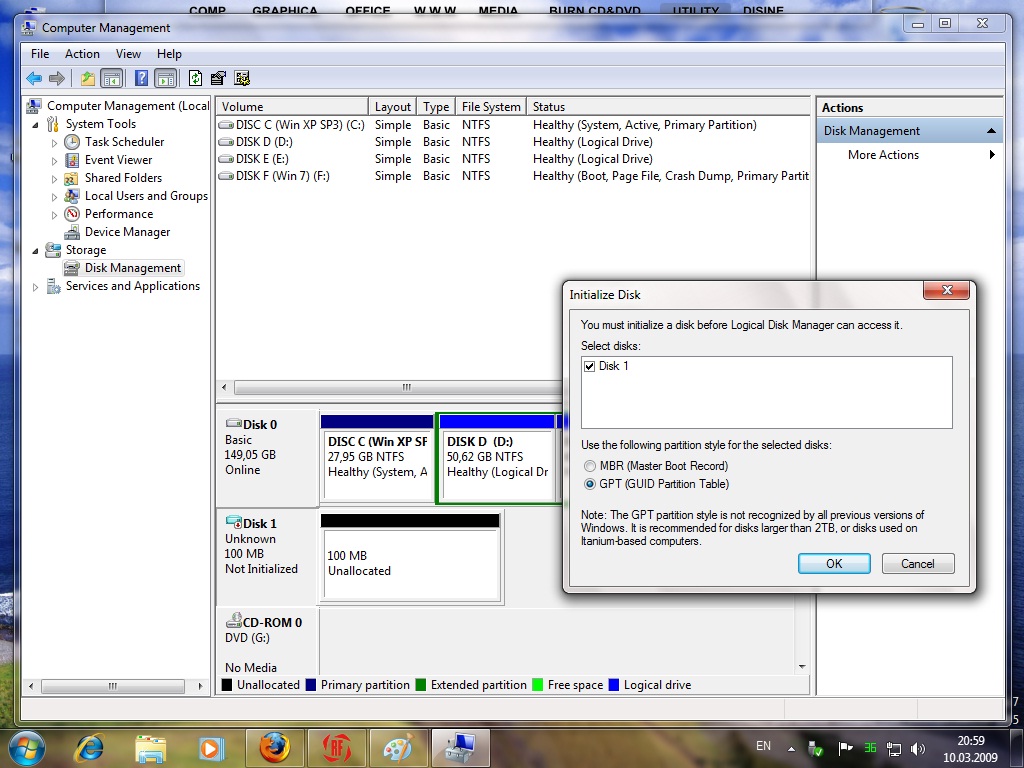Select Performance in tree

coord(119,214)
